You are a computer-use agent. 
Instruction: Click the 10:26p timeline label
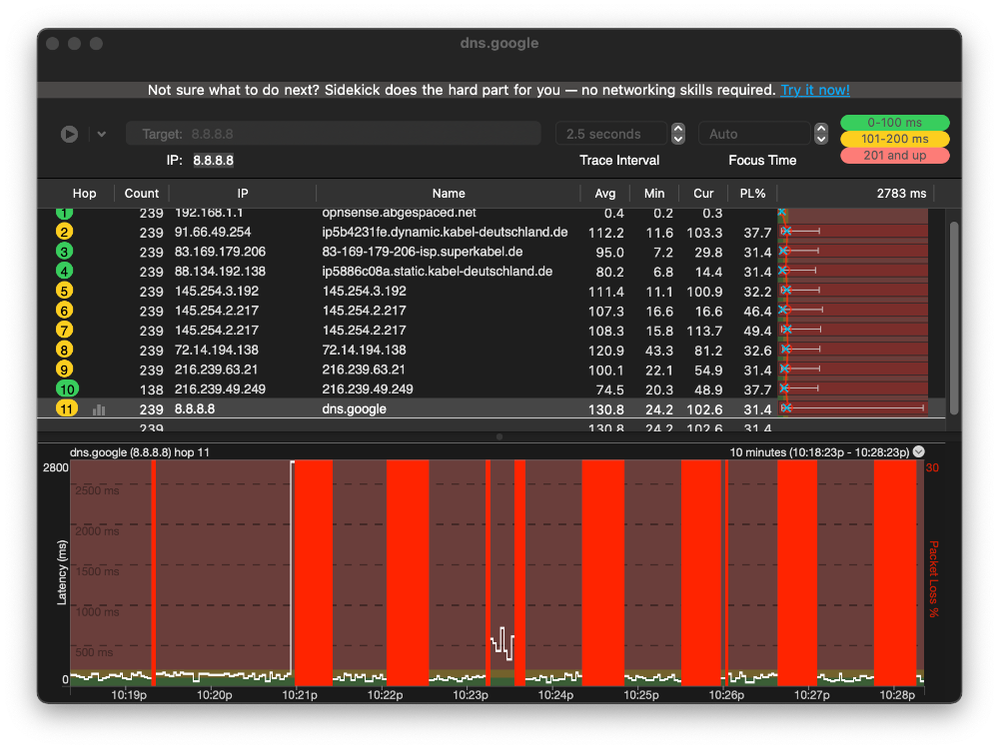tap(726, 695)
